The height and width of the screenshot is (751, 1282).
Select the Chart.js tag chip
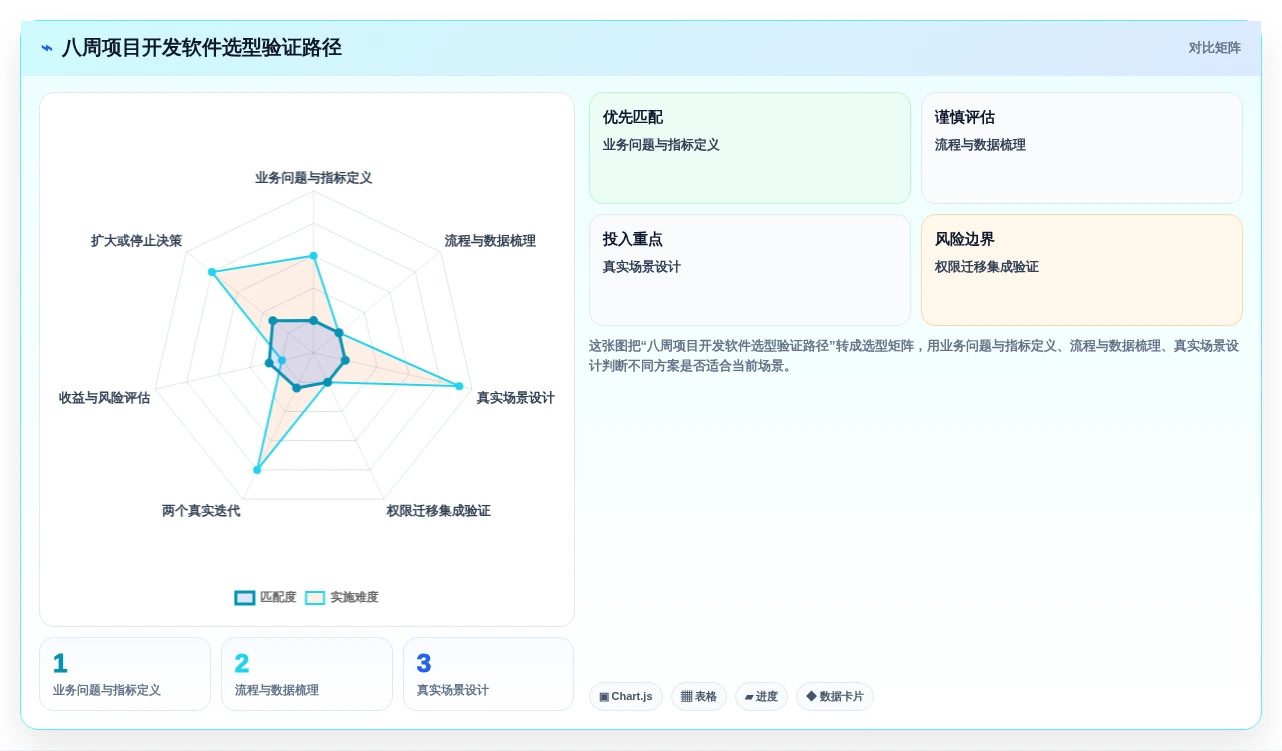(626, 696)
